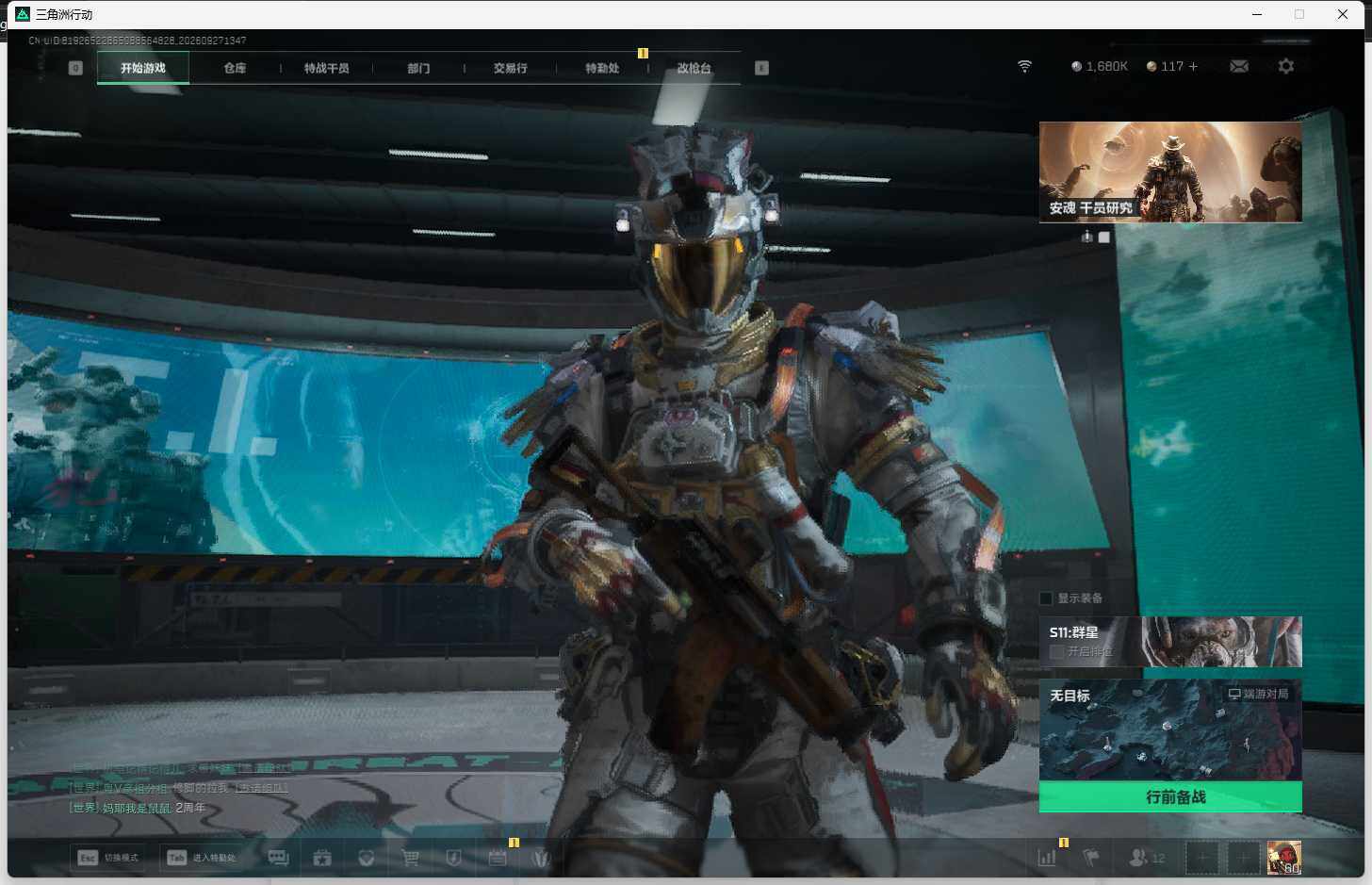Click the flag icon in bottom bar
Viewport: 1372px width, 885px height.
point(1091,858)
